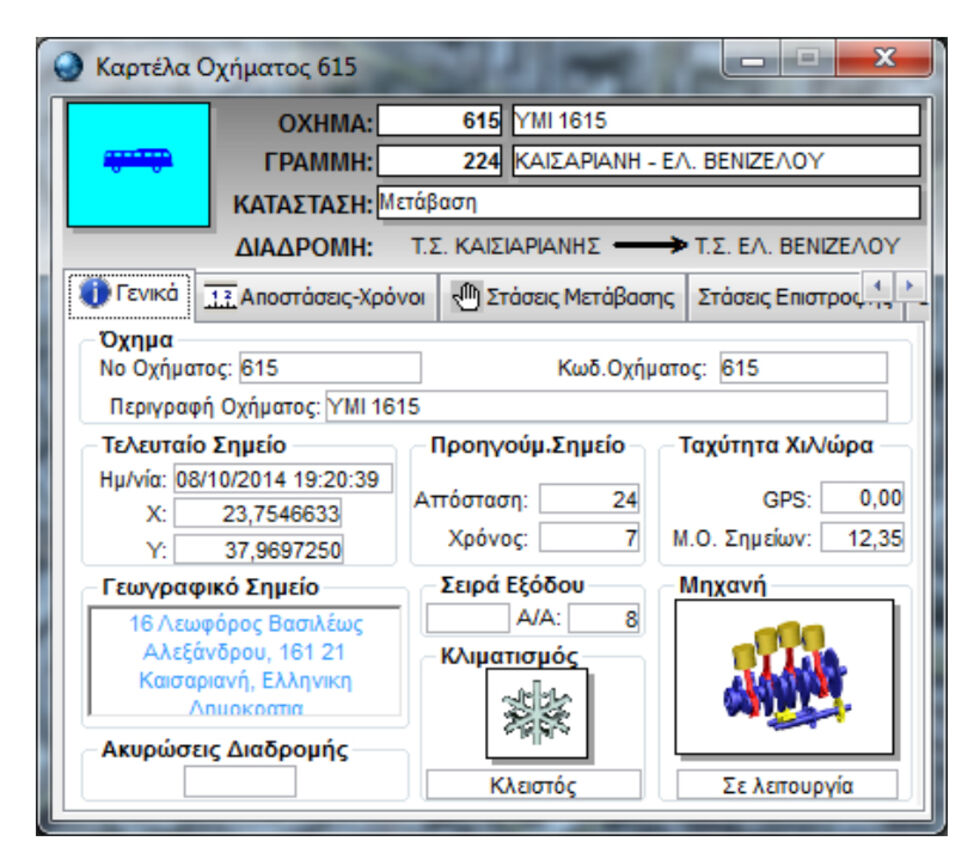Click the X coordinate field 23,7546633
The width and height of the screenshot is (980, 866).
click(258, 514)
